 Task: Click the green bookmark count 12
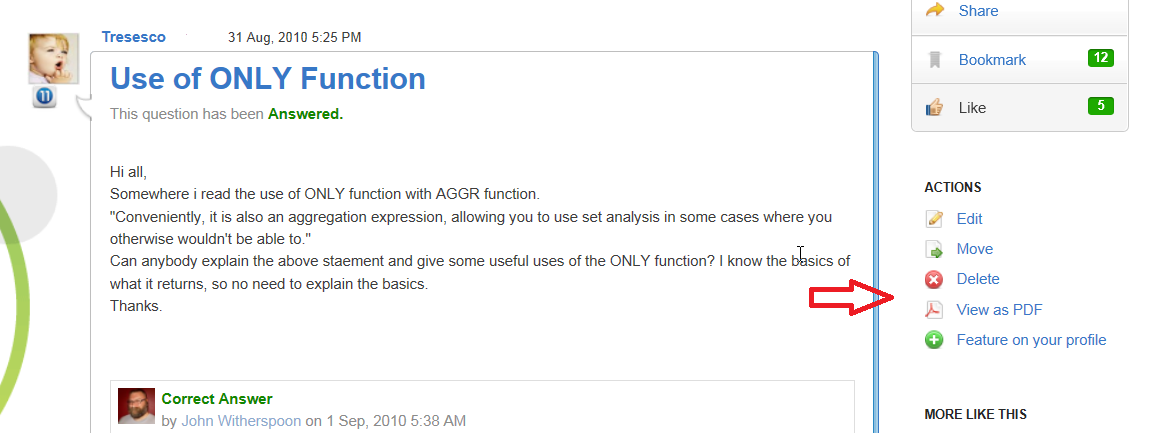1101,57
